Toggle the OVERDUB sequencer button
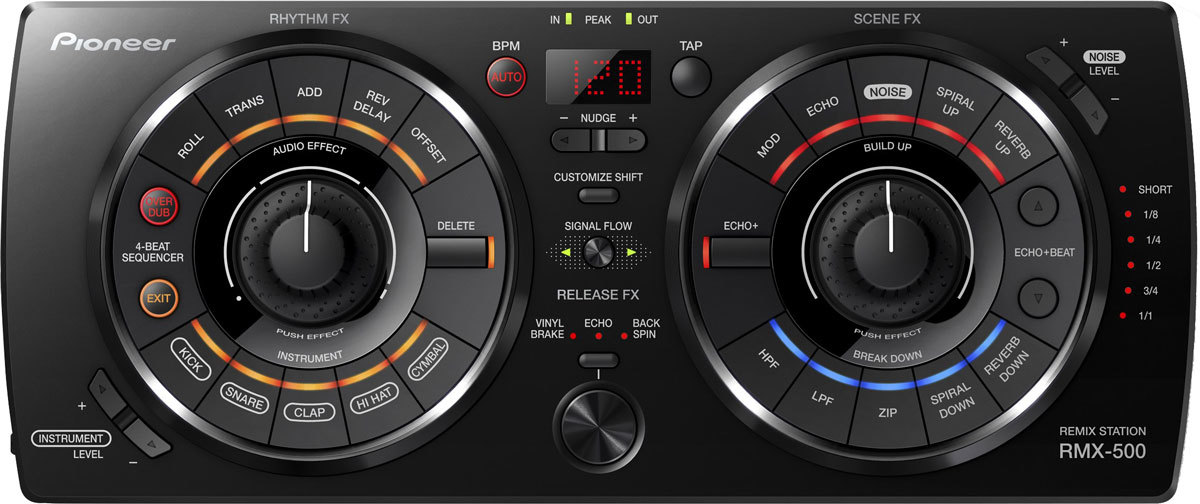The height and width of the screenshot is (504, 1200). coord(158,206)
